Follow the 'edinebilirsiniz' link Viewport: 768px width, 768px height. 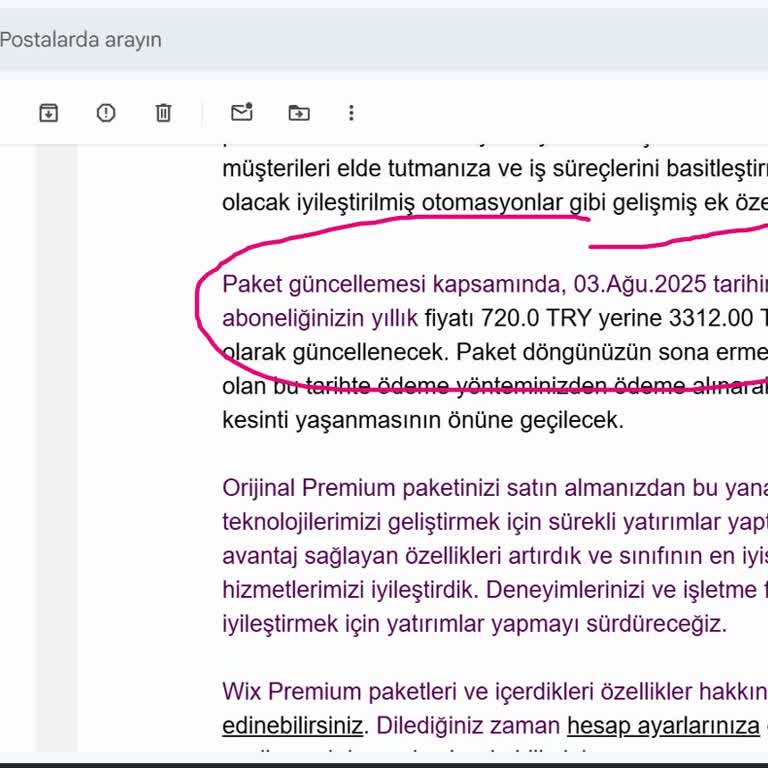click(x=292, y=725)
